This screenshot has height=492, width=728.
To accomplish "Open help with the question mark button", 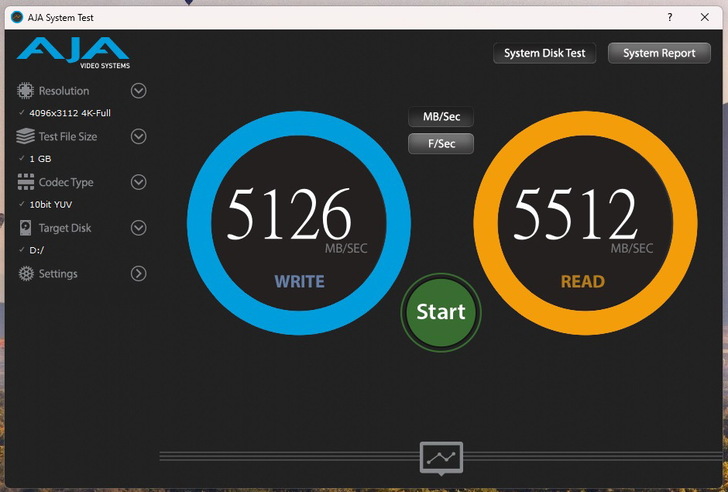I will pyautogui.click(x=670, y=17).
